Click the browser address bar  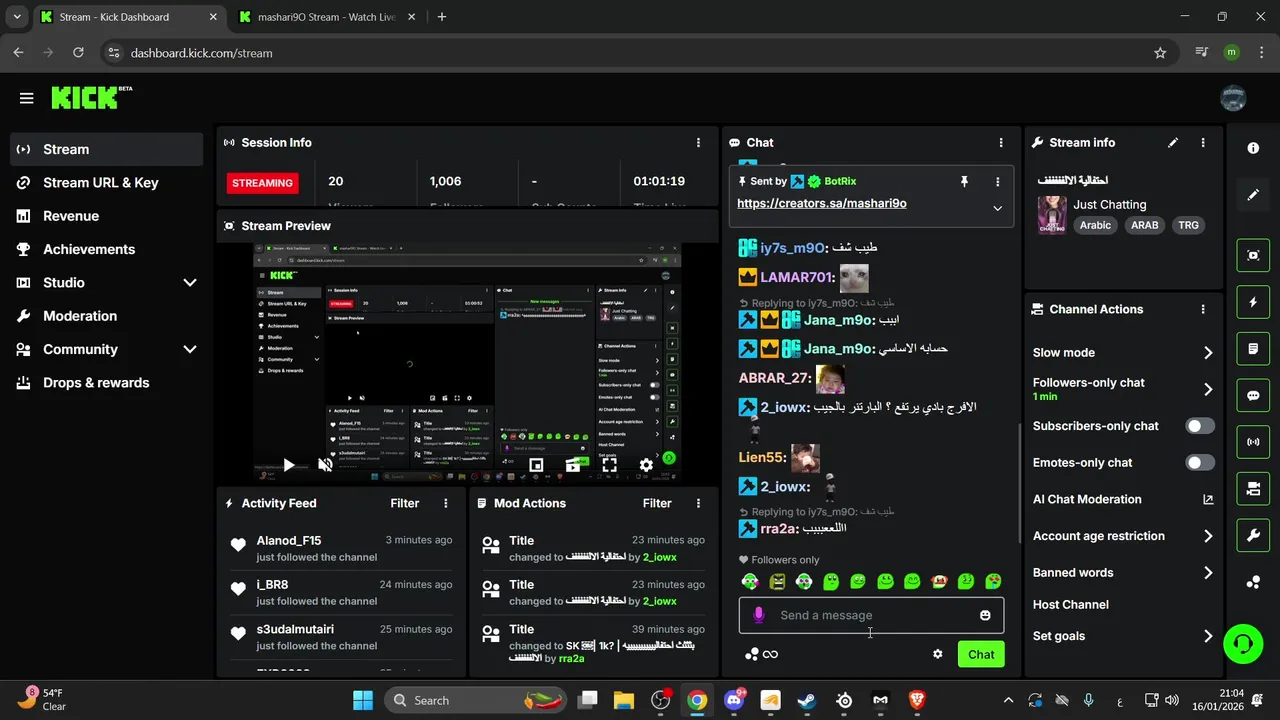638,53
